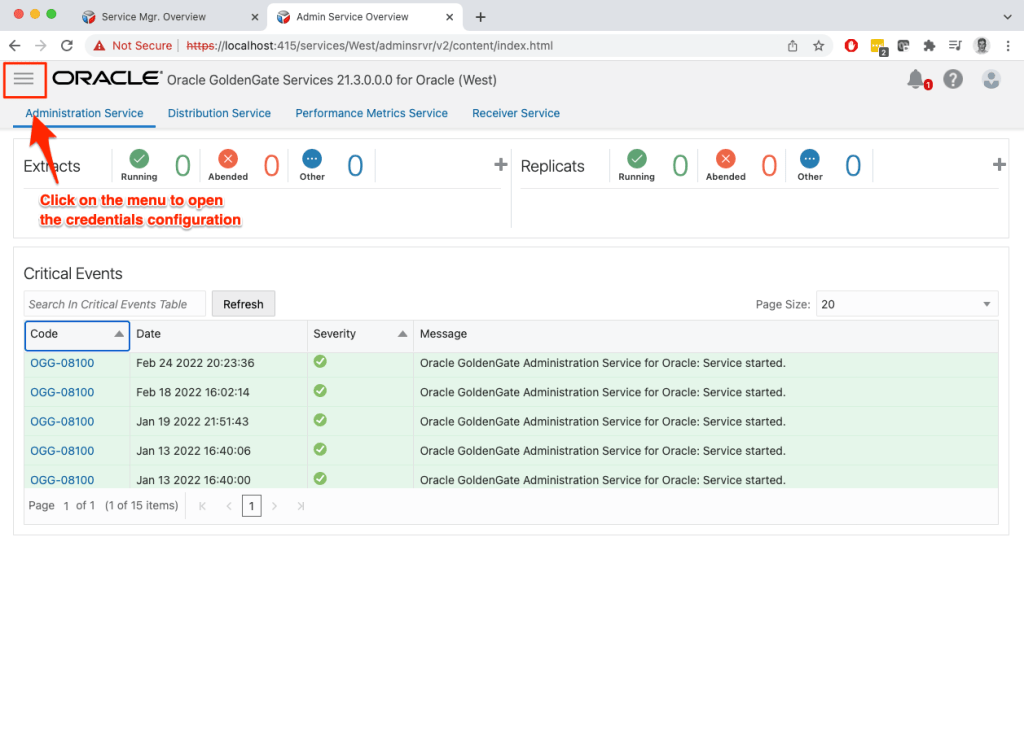
Task: Click the Replicats Running status icon
Action: pyautogui.click(x=636, y=159)
